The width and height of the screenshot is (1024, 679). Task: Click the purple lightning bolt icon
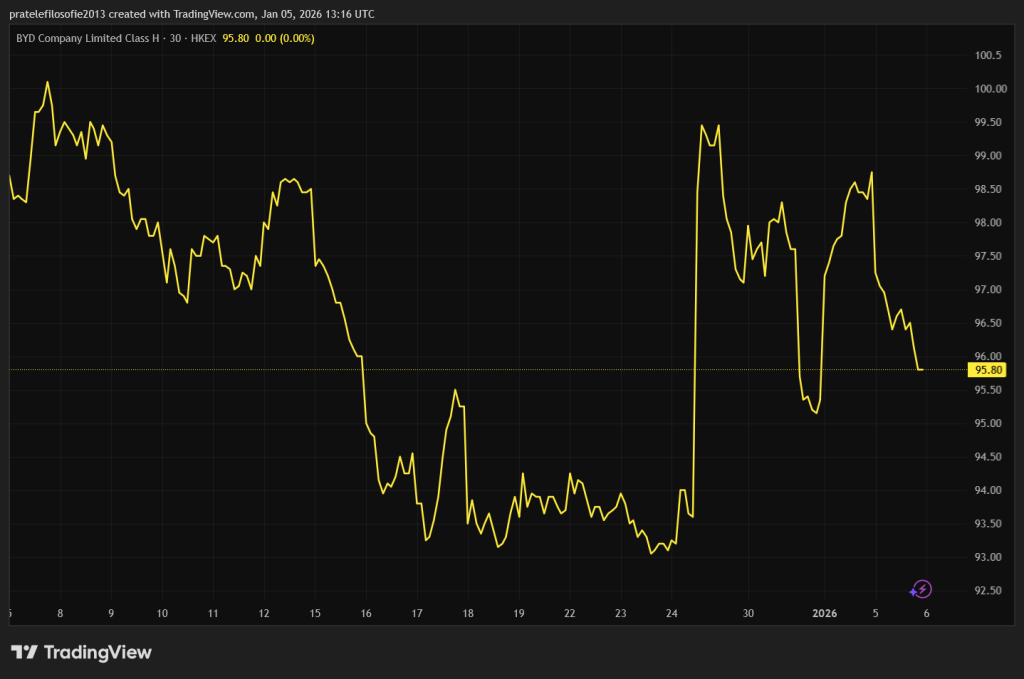coord(922,590)
